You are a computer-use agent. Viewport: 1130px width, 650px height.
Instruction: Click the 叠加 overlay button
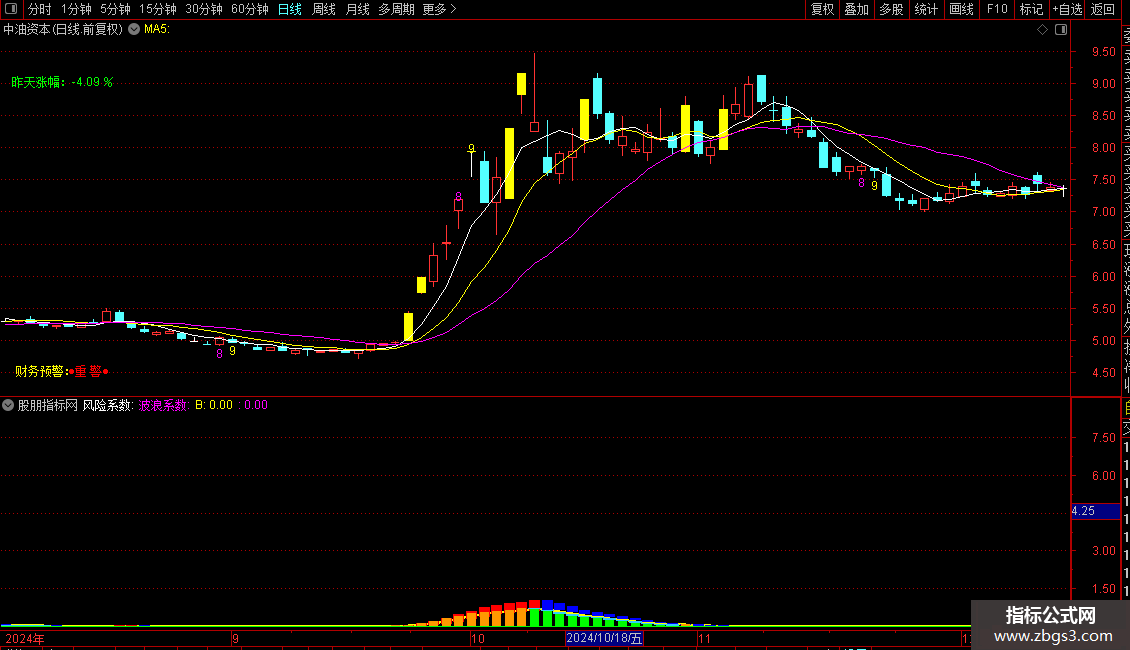pos(857,9)
